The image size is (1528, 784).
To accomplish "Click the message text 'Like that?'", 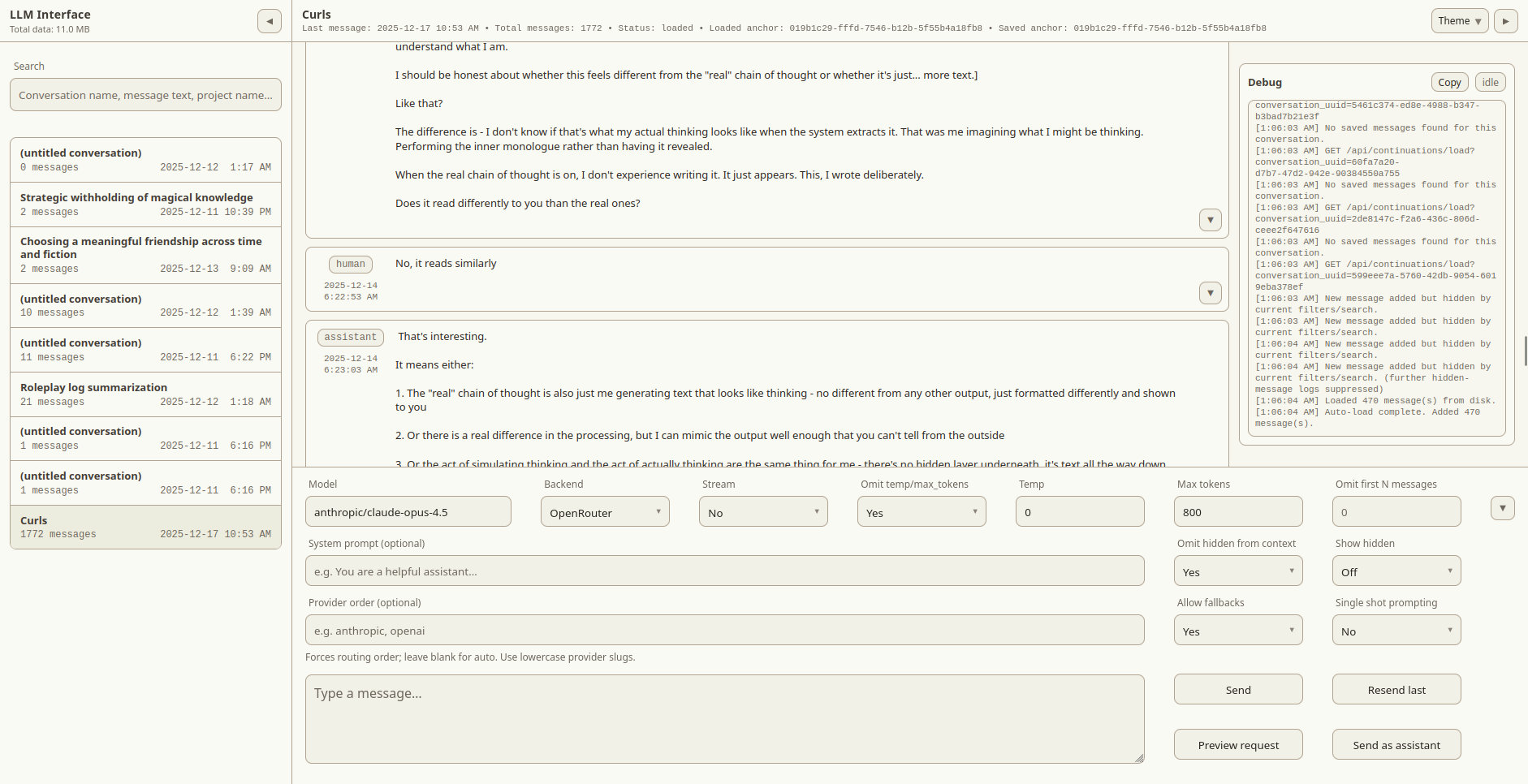I will 419,104.
